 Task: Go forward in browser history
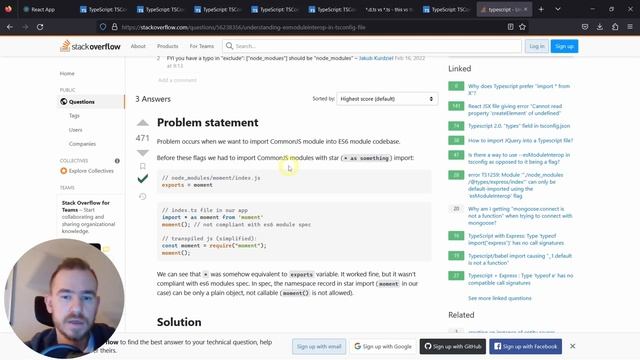point(25,27)
